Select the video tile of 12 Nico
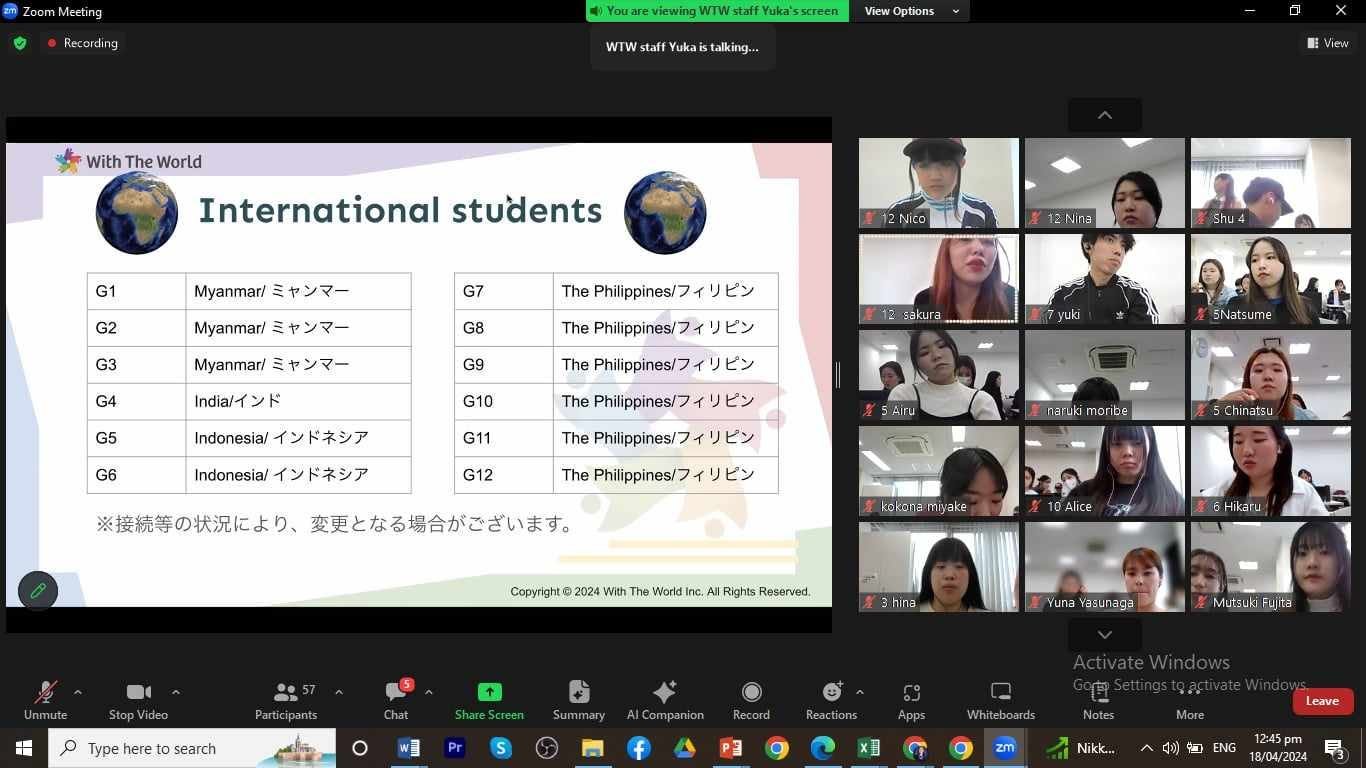This screenshot has width=1366, height=768. click(x=939, y=183)
